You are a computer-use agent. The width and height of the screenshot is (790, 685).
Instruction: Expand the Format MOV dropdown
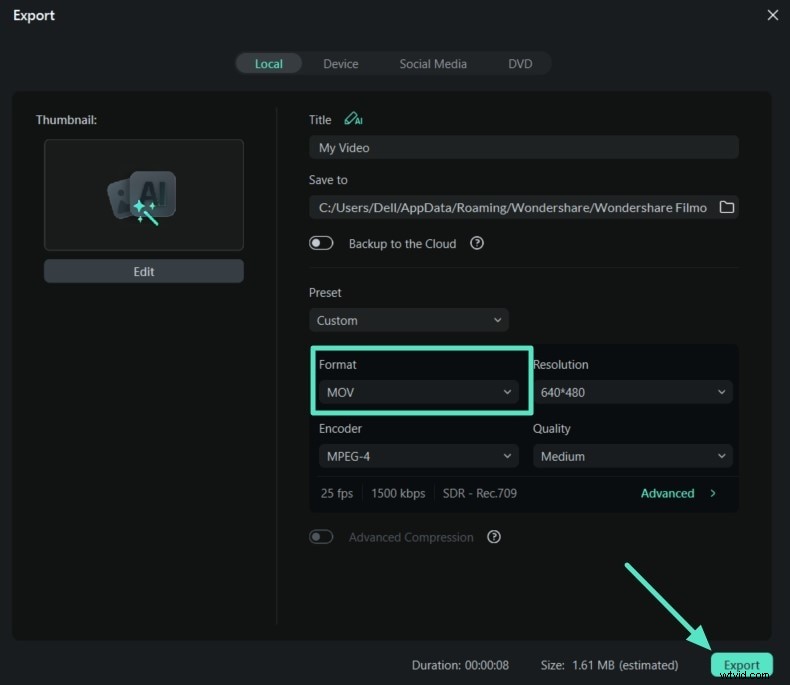click(419, 393)
